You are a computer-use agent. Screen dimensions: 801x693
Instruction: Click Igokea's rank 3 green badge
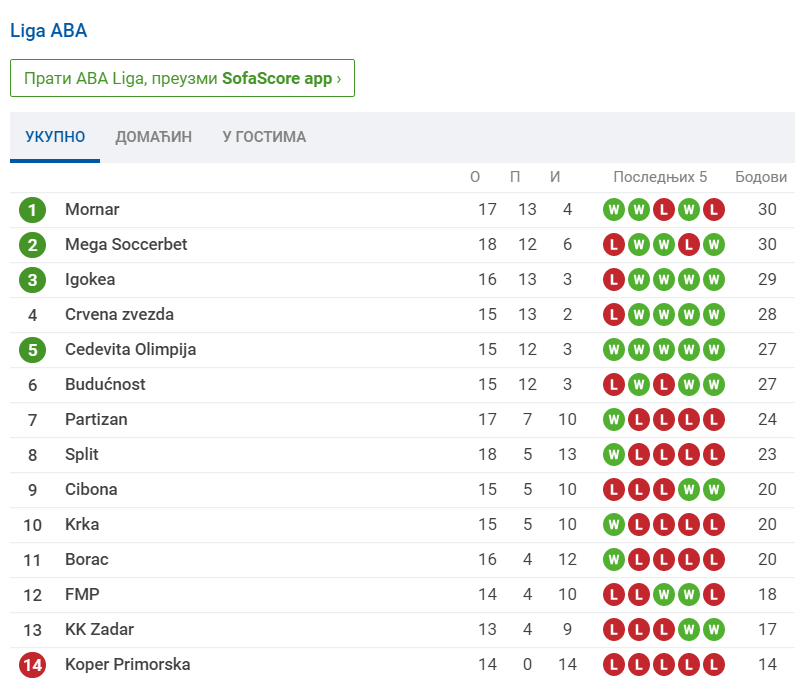pos(32,280)
